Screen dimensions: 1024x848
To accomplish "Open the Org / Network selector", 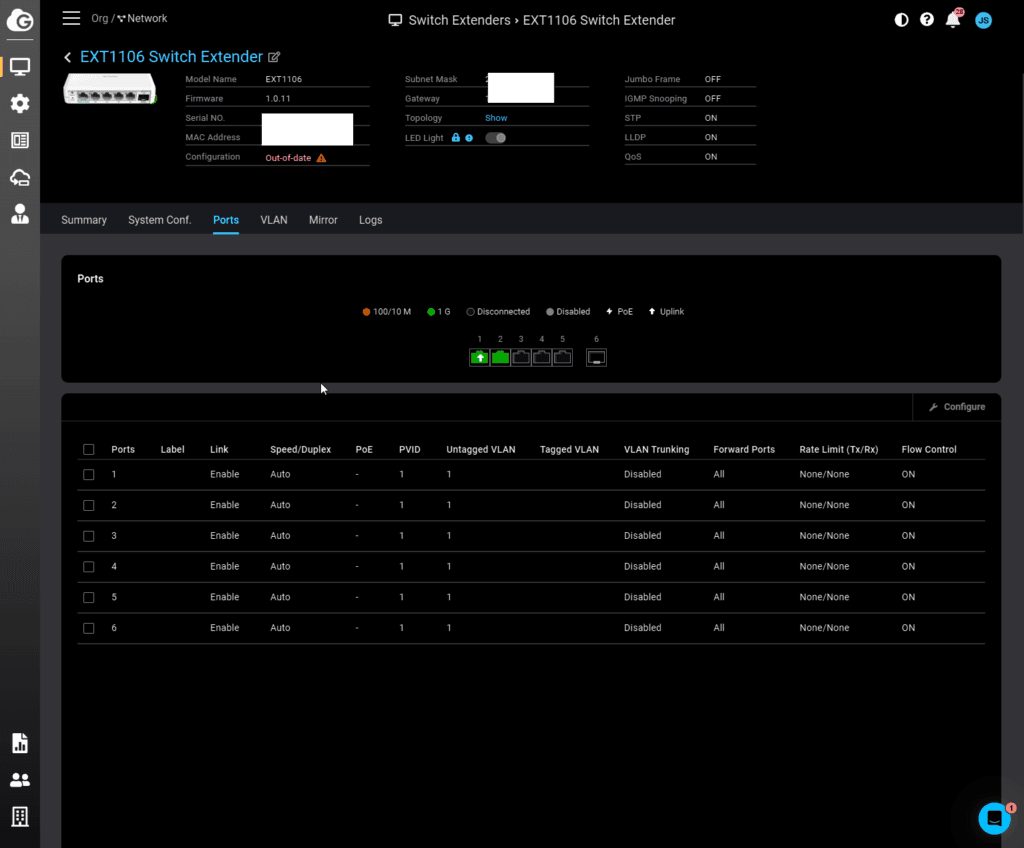I will click(130, 19).
